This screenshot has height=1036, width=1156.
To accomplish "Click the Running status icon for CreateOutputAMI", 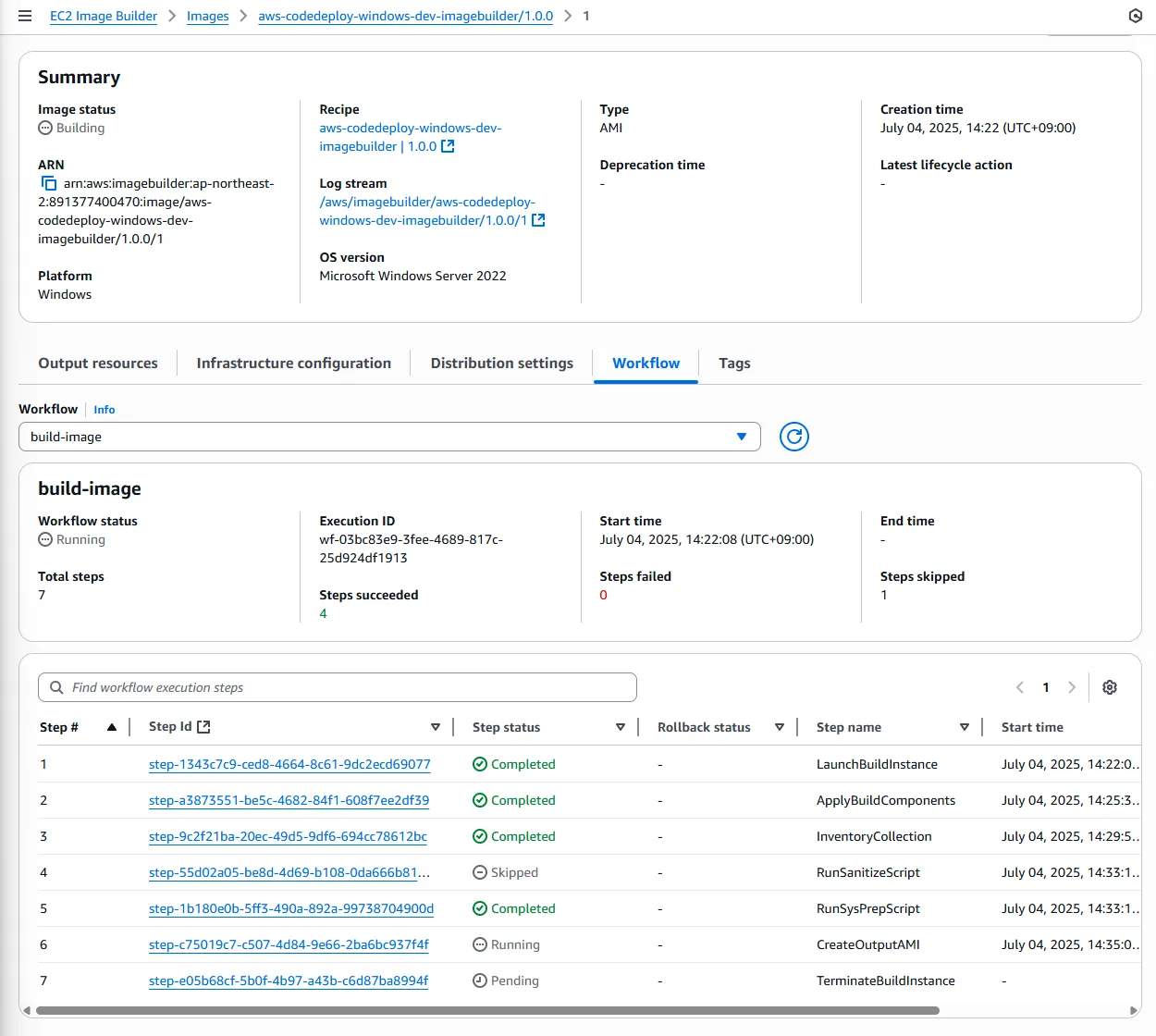I will tap(480, 944).
